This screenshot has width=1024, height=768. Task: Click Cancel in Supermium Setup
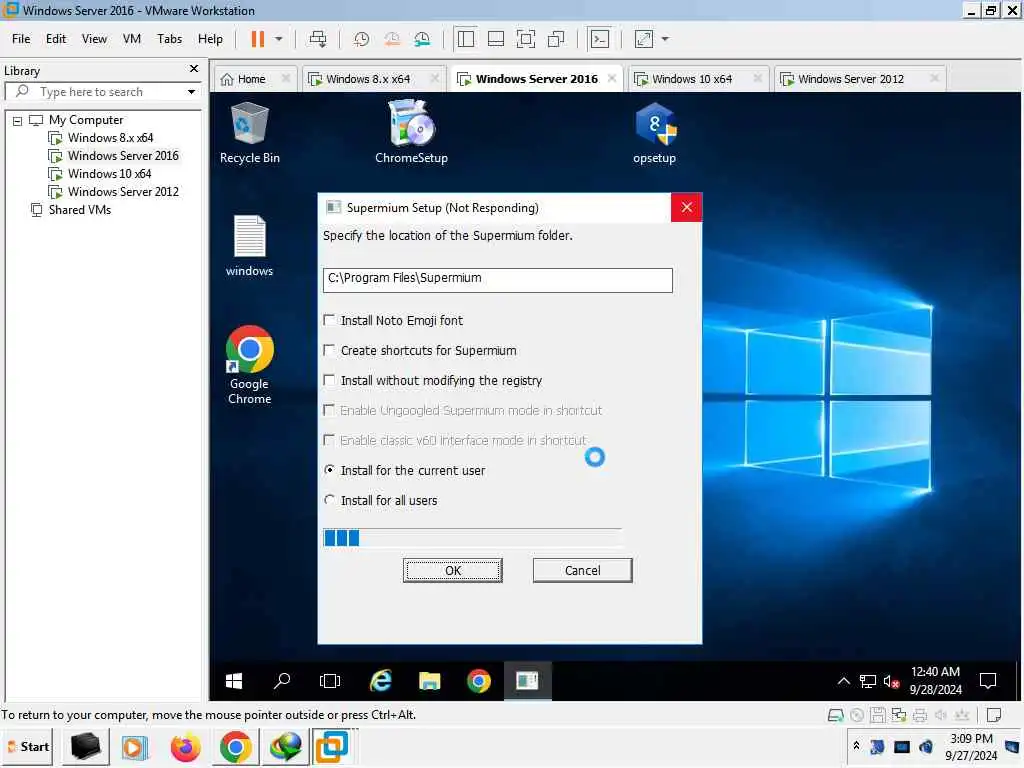coord(583,570)
